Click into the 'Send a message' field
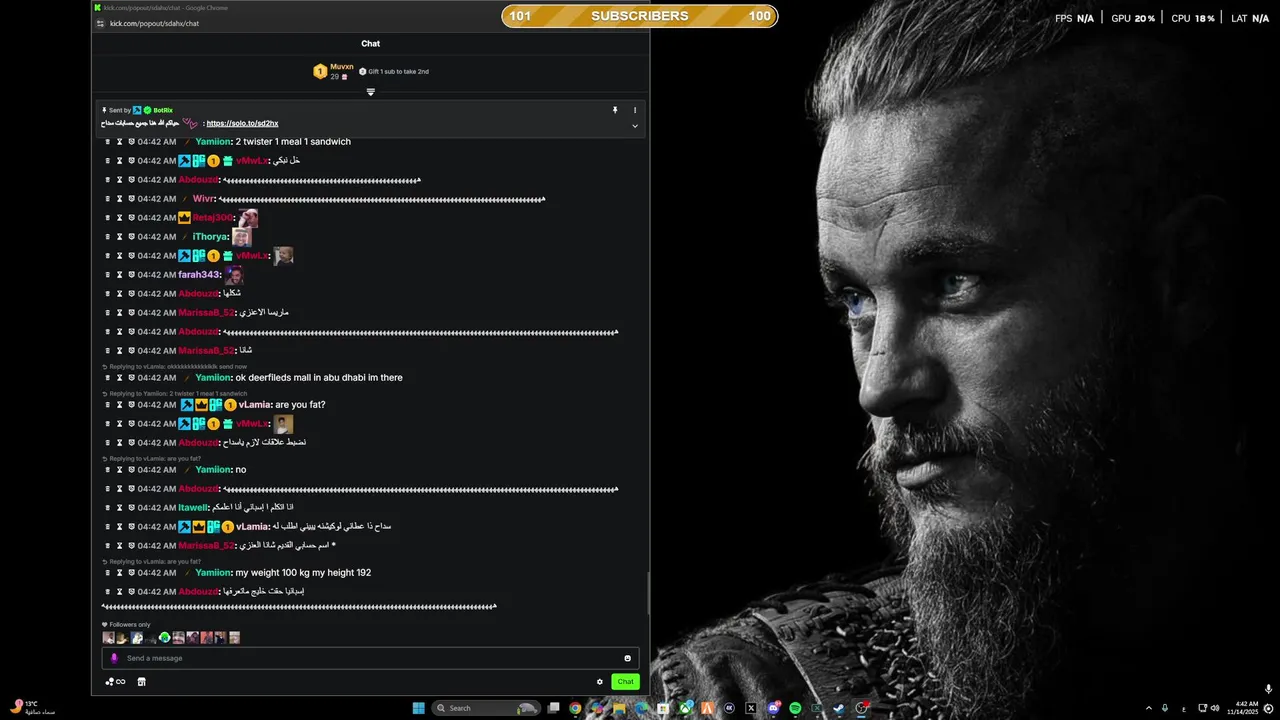 coord(370,658)
